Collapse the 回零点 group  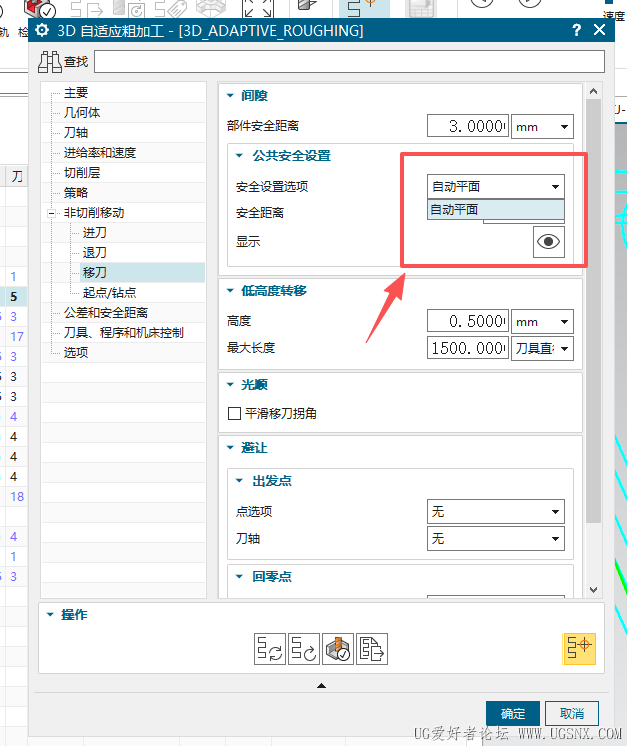(239, 577)
